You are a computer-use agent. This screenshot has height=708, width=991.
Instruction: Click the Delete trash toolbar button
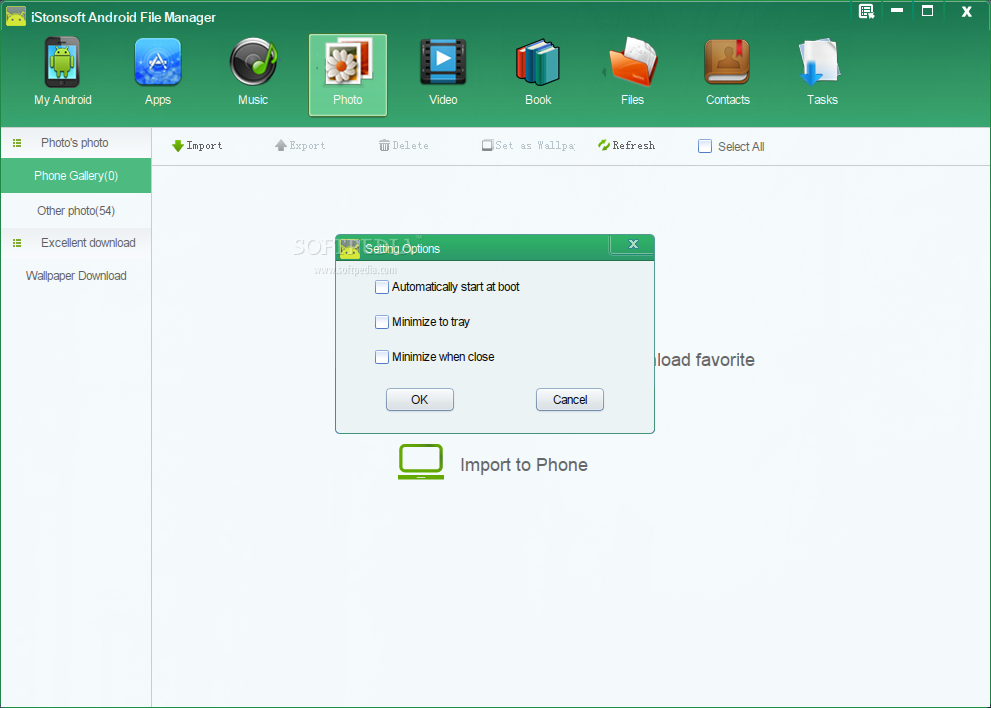pos(404,145)
